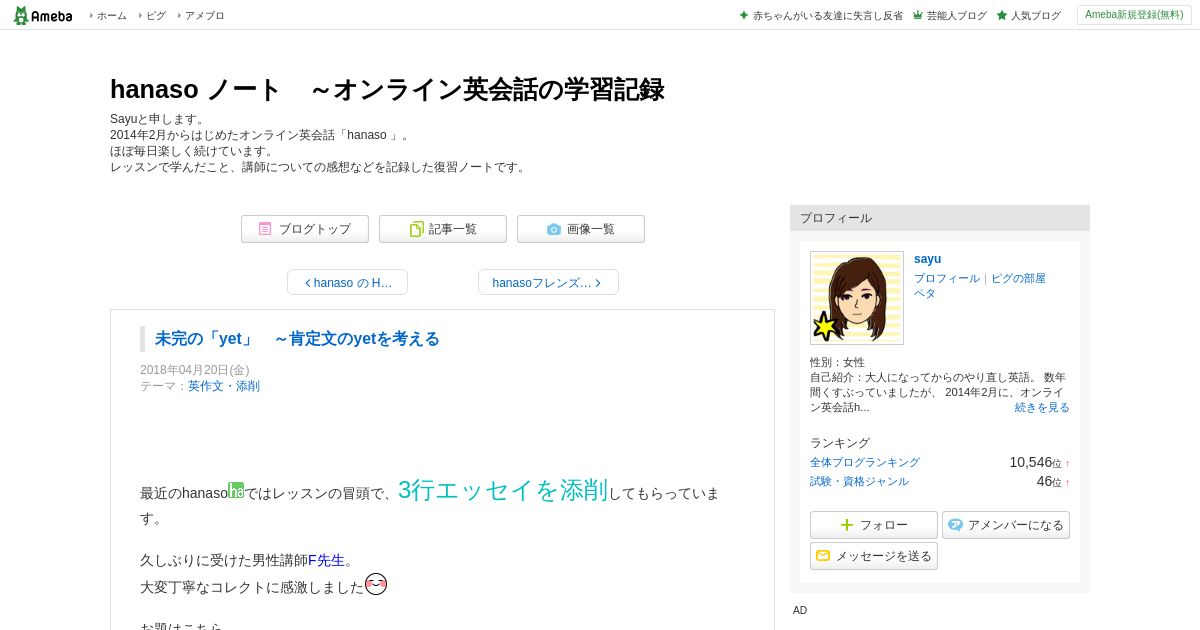Go to ブログトップ tab

(305, 229)
